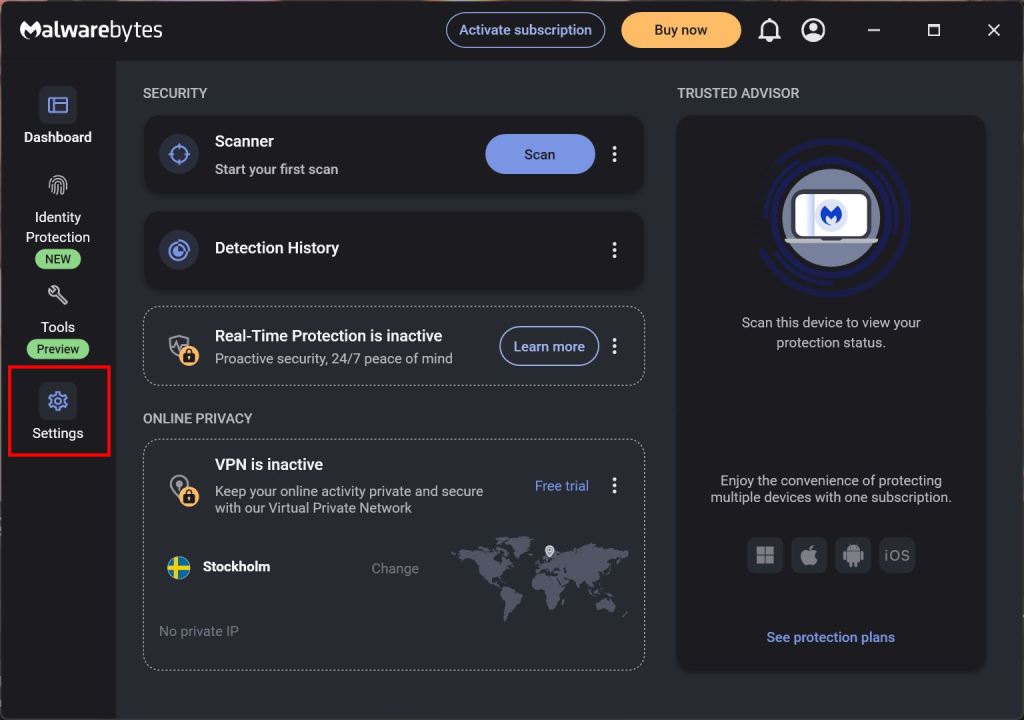Click 'Scan this device to view your protection status'
This screenshot has width=1024, height=720.
[831, 333]
